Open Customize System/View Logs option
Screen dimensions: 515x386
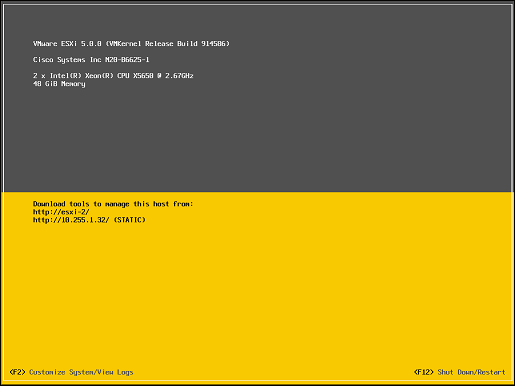pos(81,372)
